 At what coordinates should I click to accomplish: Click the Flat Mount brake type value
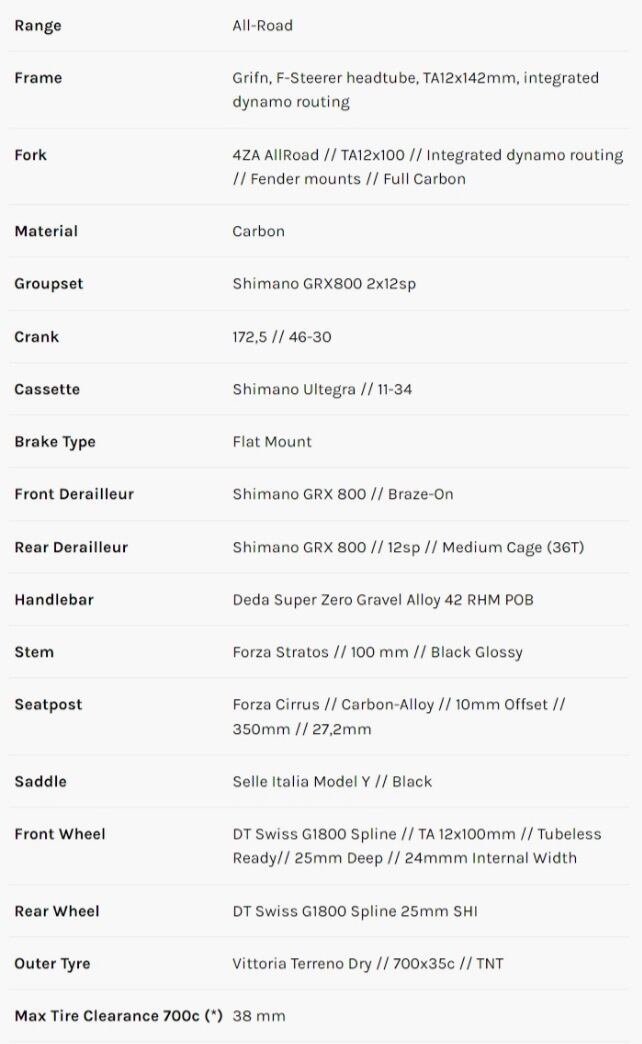point(272,442)
